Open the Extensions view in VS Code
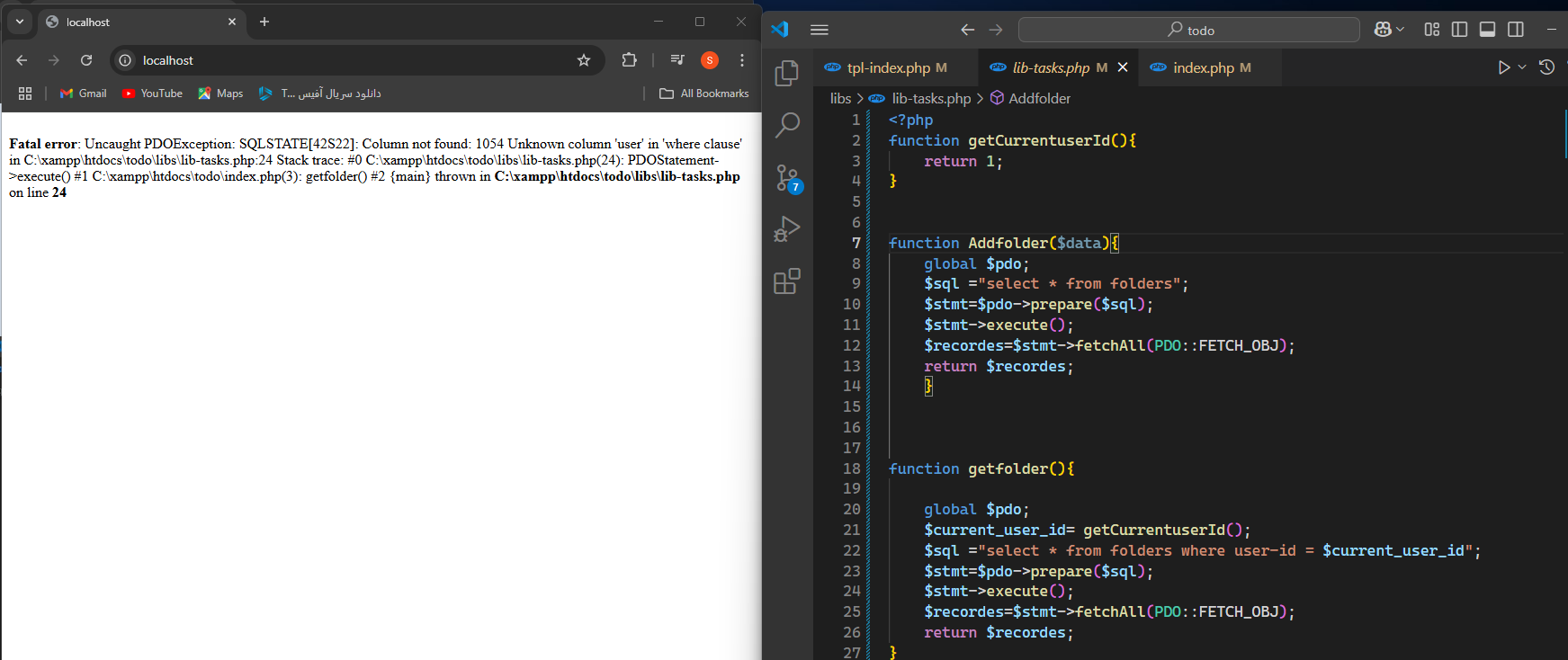Viewport: 1568px width, 660px height. (787, 281)
